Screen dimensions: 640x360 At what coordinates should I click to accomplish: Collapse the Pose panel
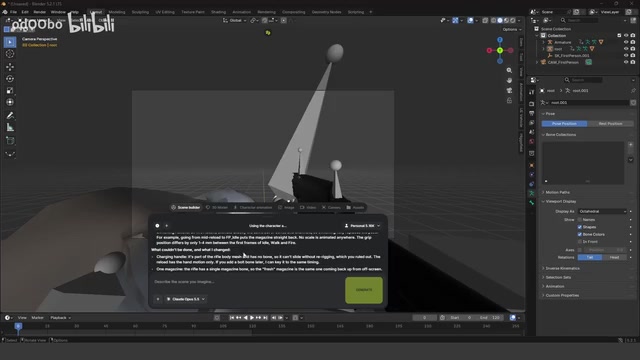point(549,114)
